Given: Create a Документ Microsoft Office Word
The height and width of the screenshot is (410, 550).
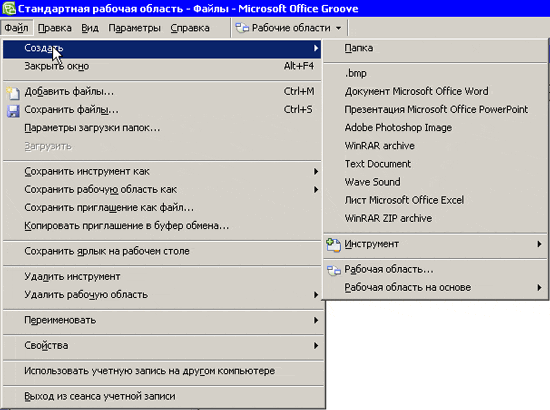Looking at the screenshot, I should (435, 92).
